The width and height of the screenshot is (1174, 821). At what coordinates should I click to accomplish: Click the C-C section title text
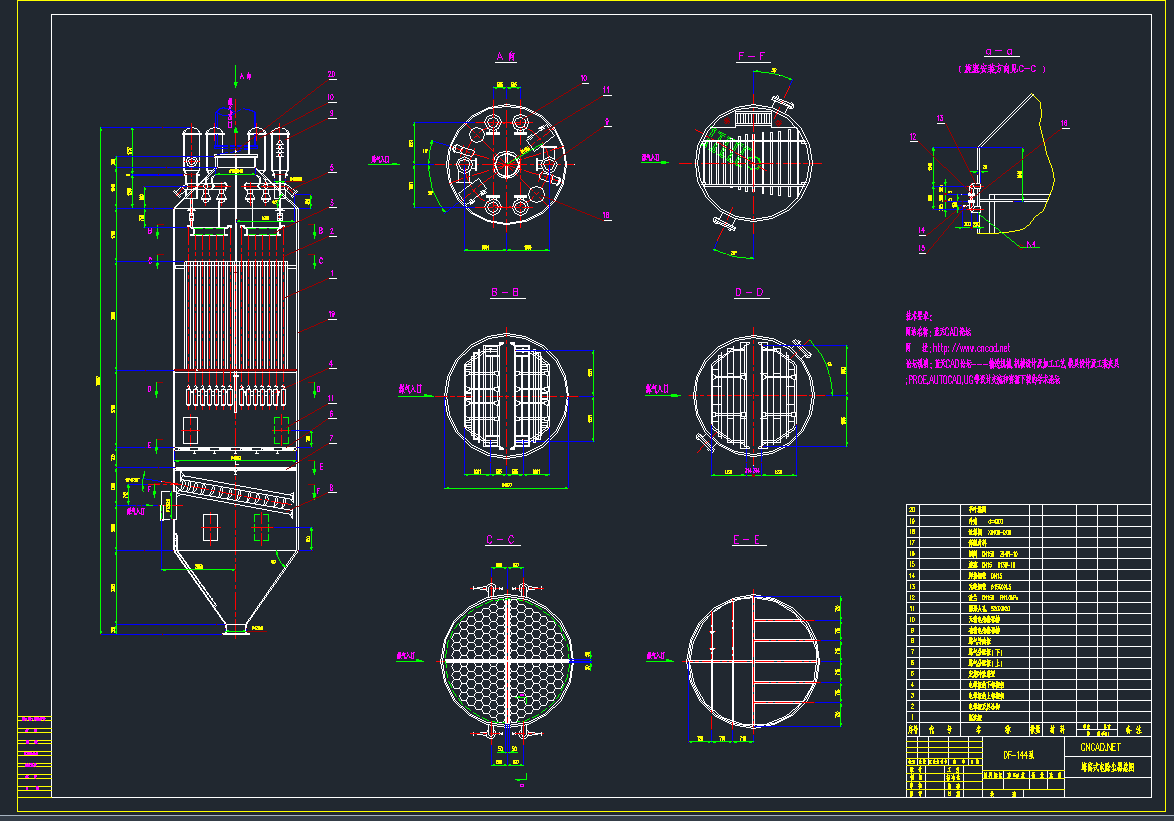click(502, 540)
